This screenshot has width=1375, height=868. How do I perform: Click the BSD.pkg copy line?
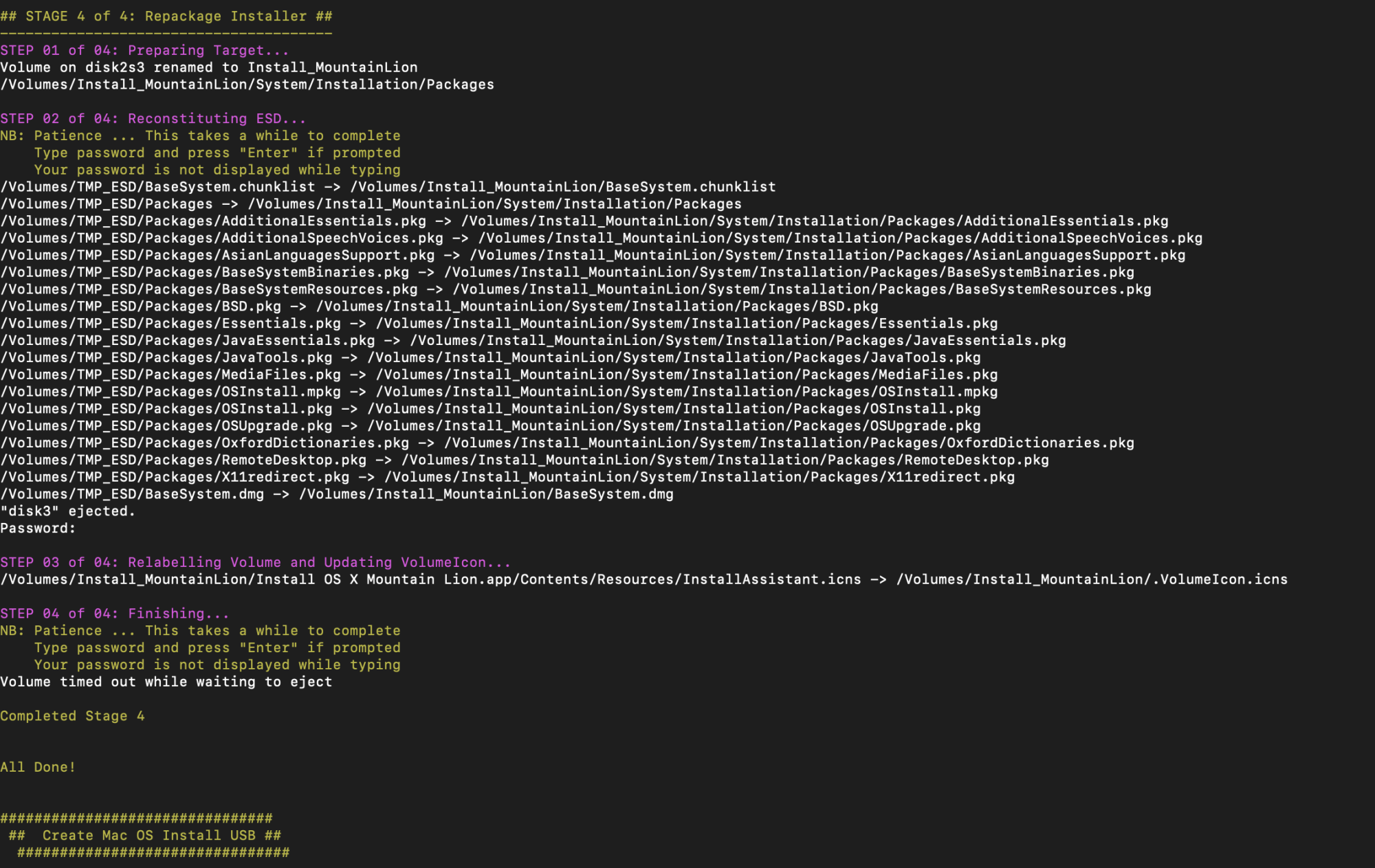click(439, 306)
